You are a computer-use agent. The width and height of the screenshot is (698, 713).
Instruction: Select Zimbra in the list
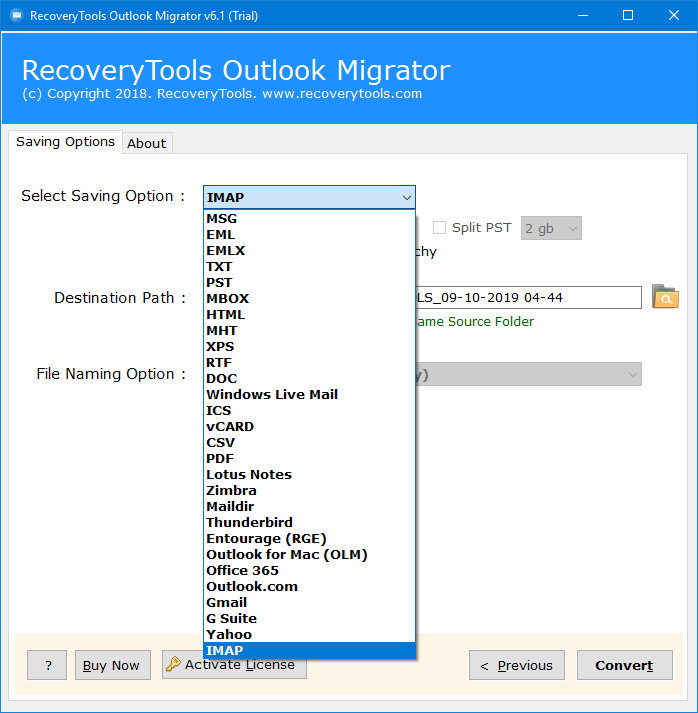click(309, 491)
